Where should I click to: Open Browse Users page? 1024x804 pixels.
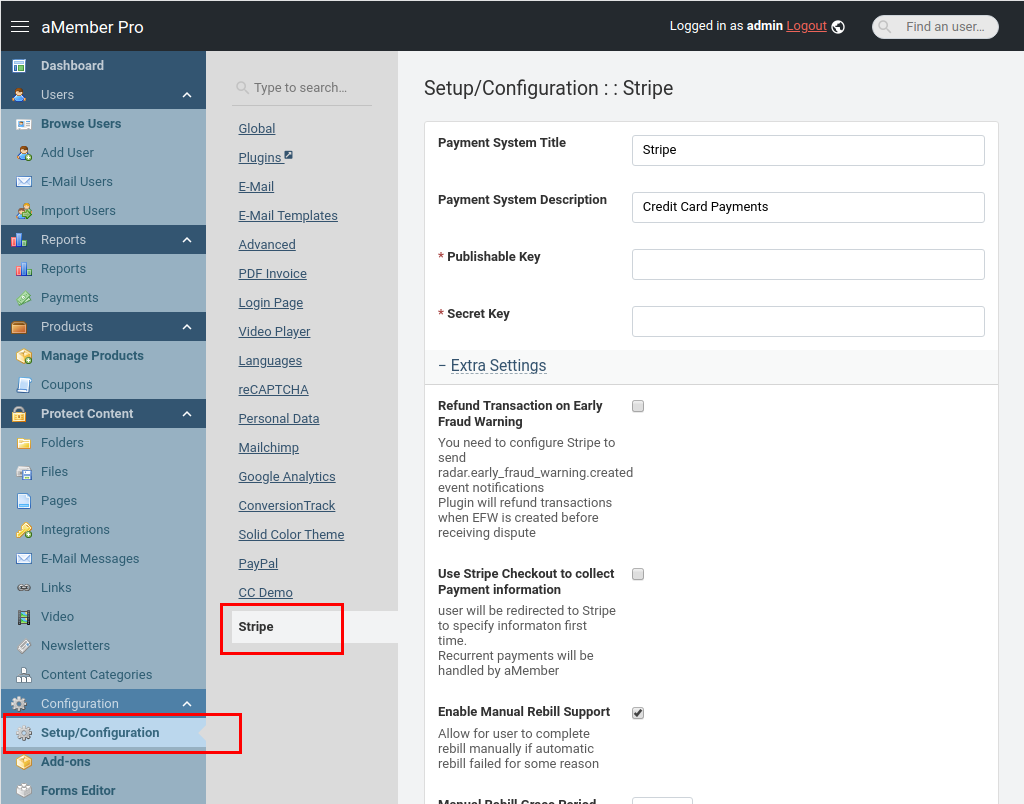[81, 124]
